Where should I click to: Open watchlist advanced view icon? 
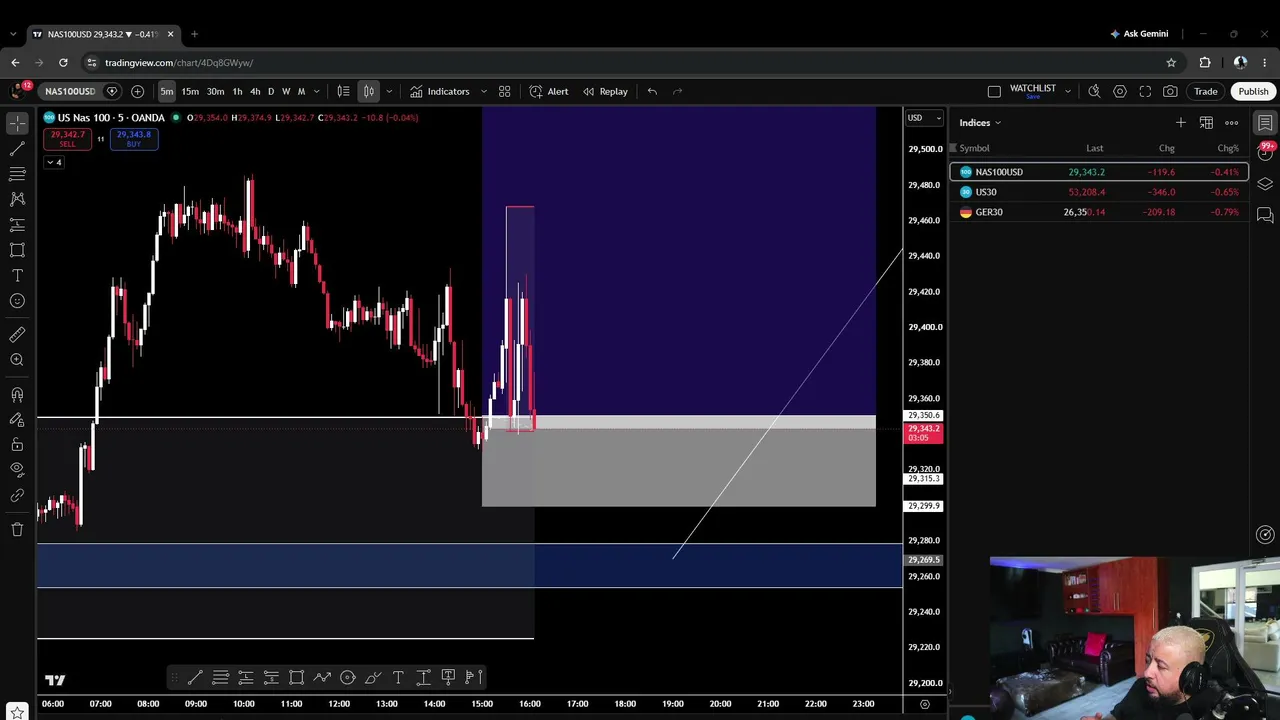[x=1206, y=123]
